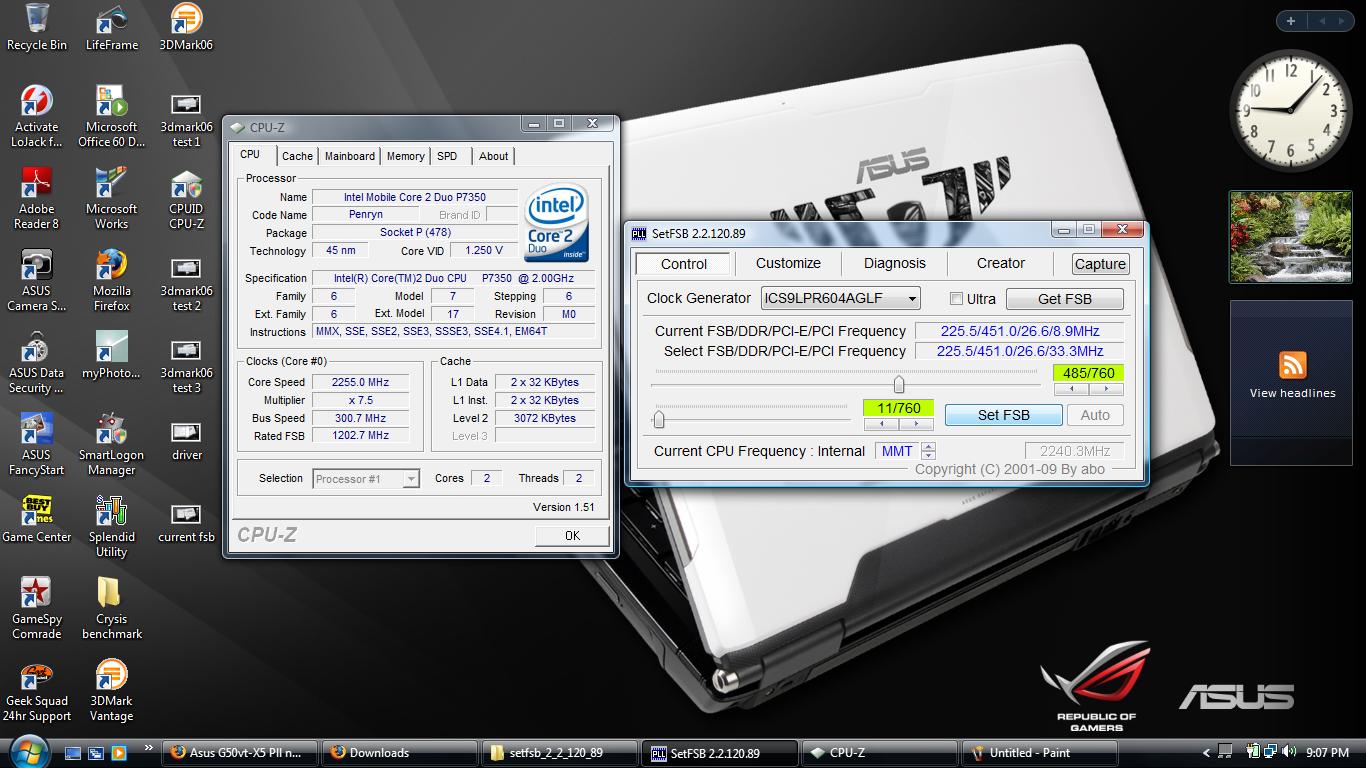Open Microsoft Office 60 Day shortcut
Viewport: 1366px width, 768px height.
pyautogui.click(x=112, y=117)
